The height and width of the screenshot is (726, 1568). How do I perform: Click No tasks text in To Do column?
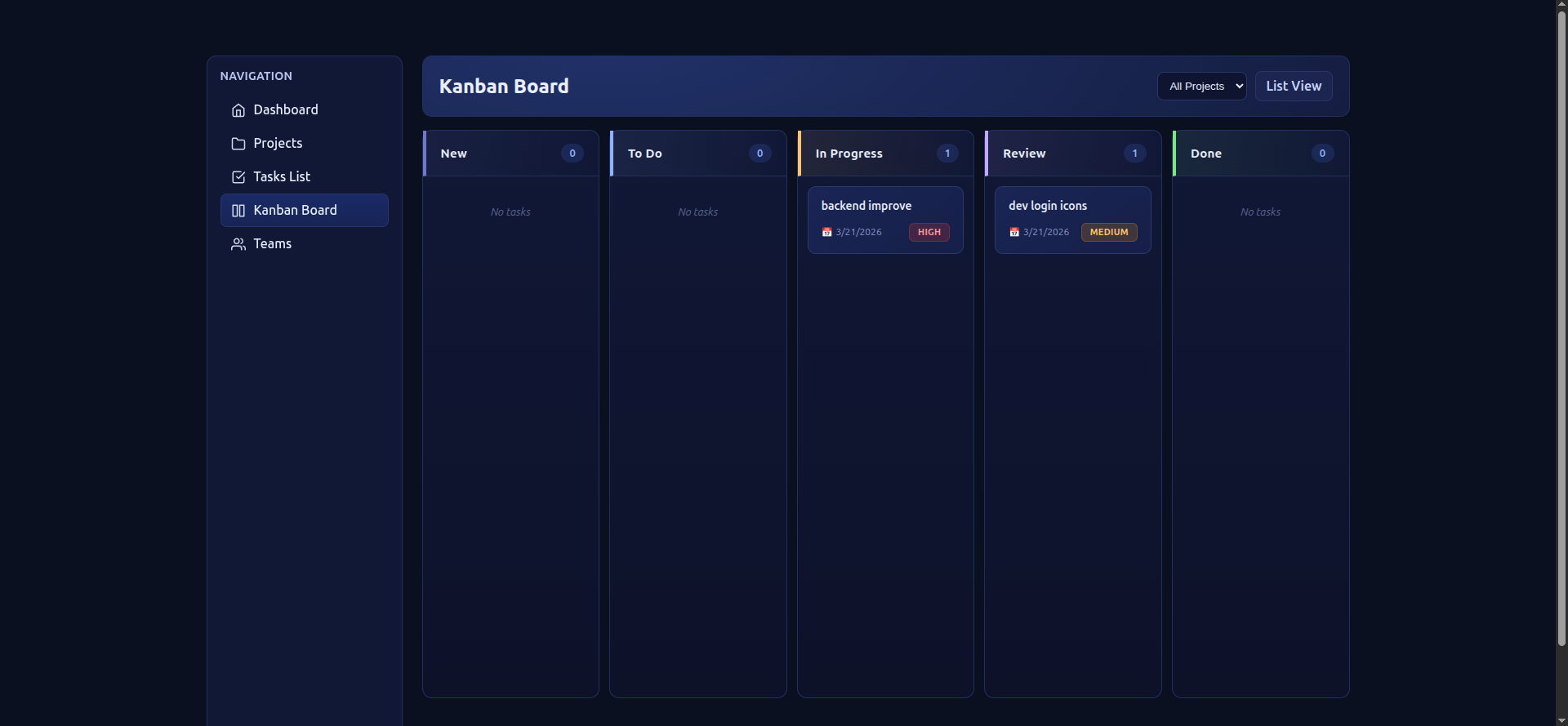tap(698, 212)
